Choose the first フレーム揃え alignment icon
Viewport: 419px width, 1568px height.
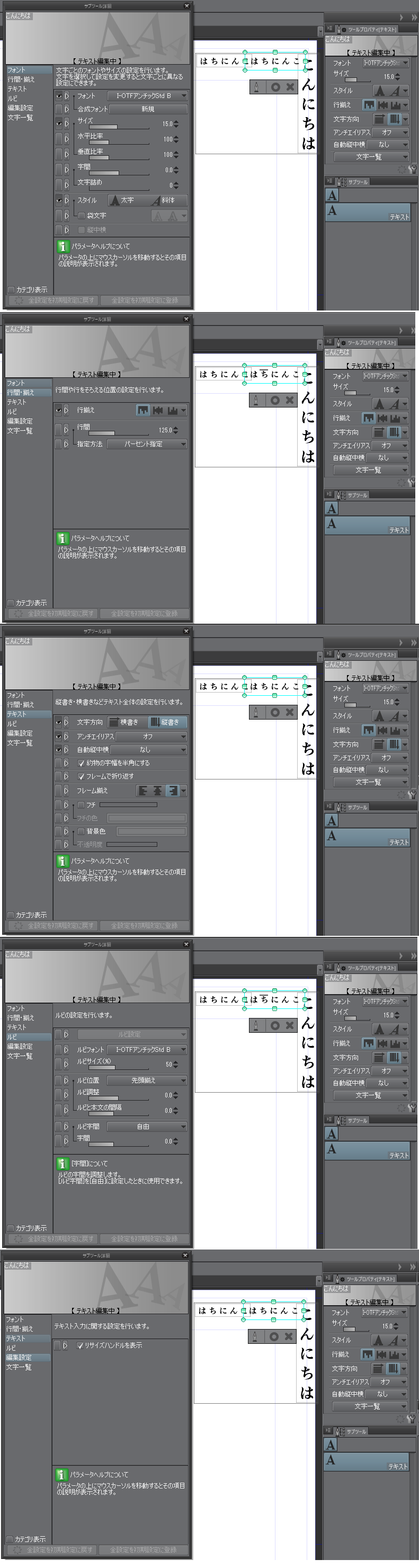[143, 791]
